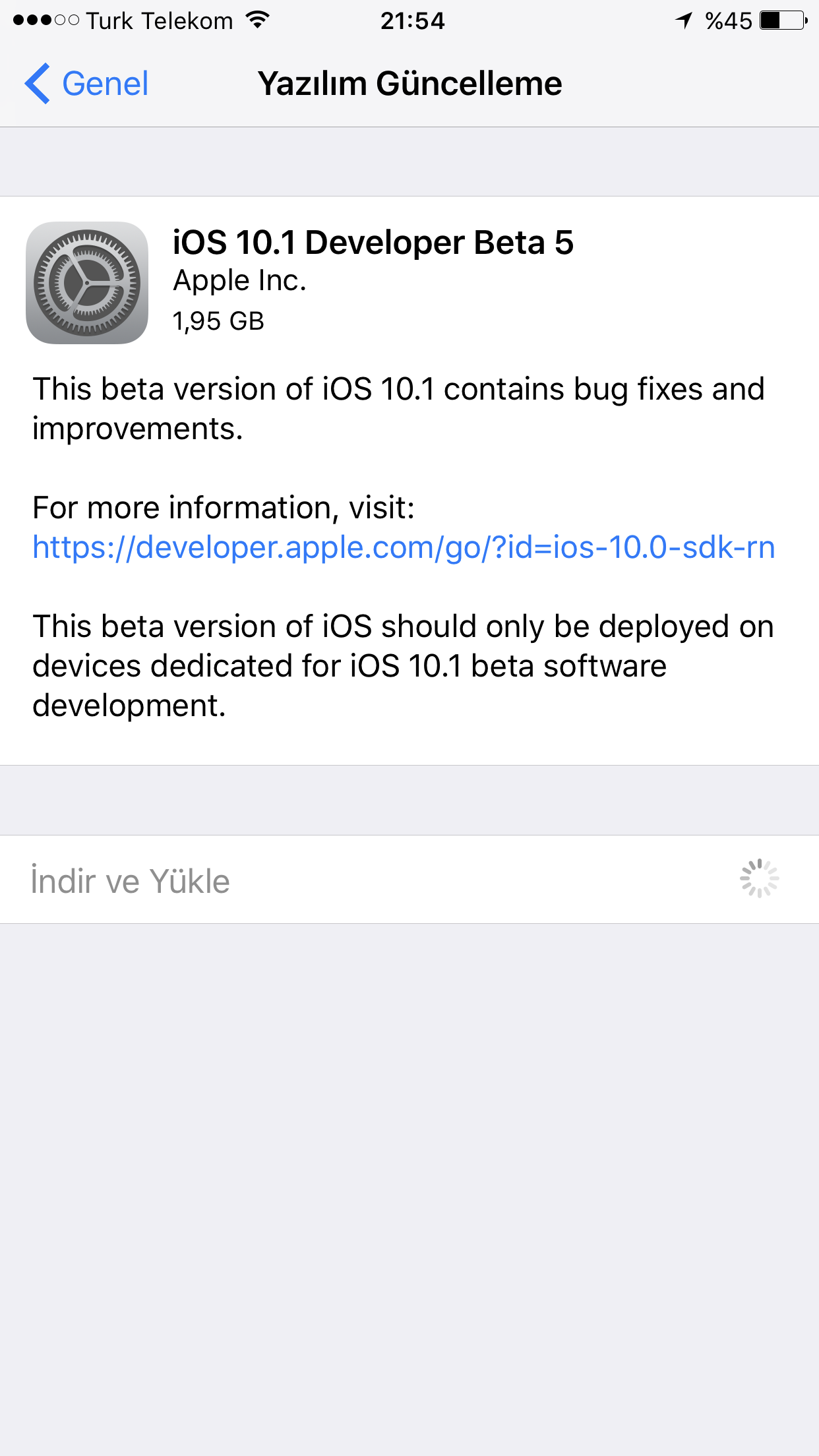The height and width of the screenshot is (1456, 819).
Task: Tap the %45 battery percentage text
Action: coord(728,21)
